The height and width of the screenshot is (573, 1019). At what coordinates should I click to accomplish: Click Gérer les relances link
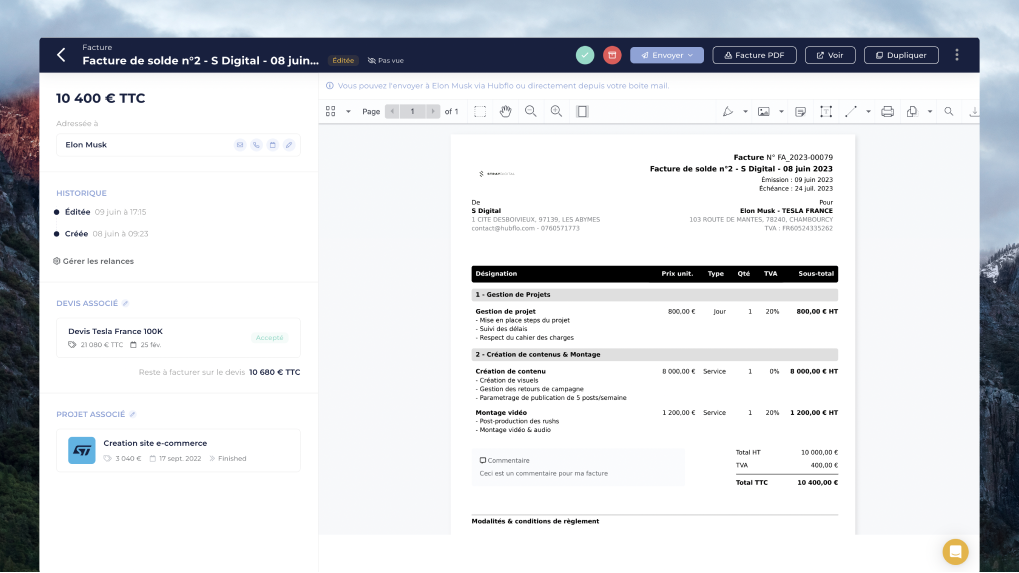(x=94, y=261)
